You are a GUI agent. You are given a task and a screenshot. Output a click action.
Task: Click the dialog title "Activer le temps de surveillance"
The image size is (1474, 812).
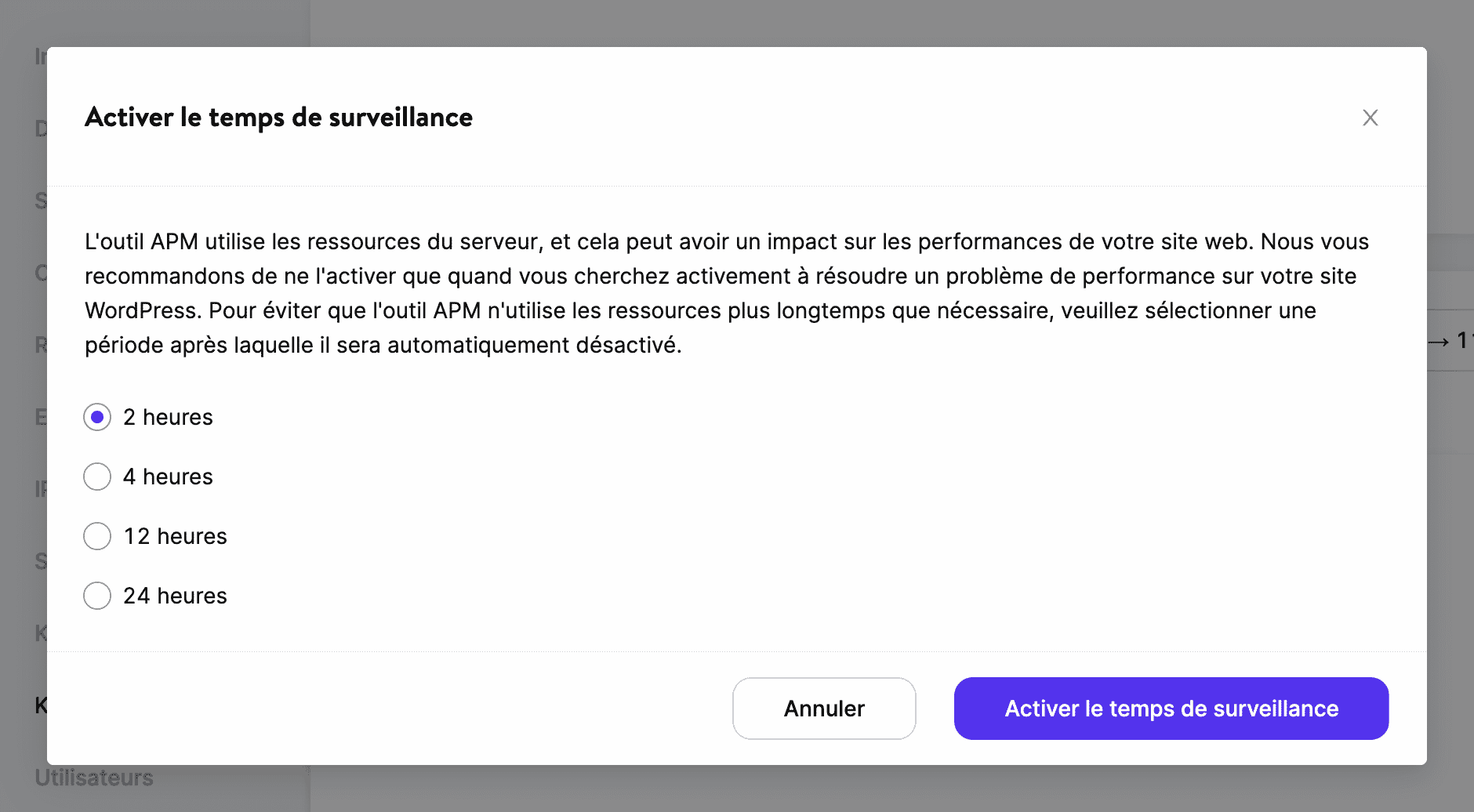(x=278, y=118)
